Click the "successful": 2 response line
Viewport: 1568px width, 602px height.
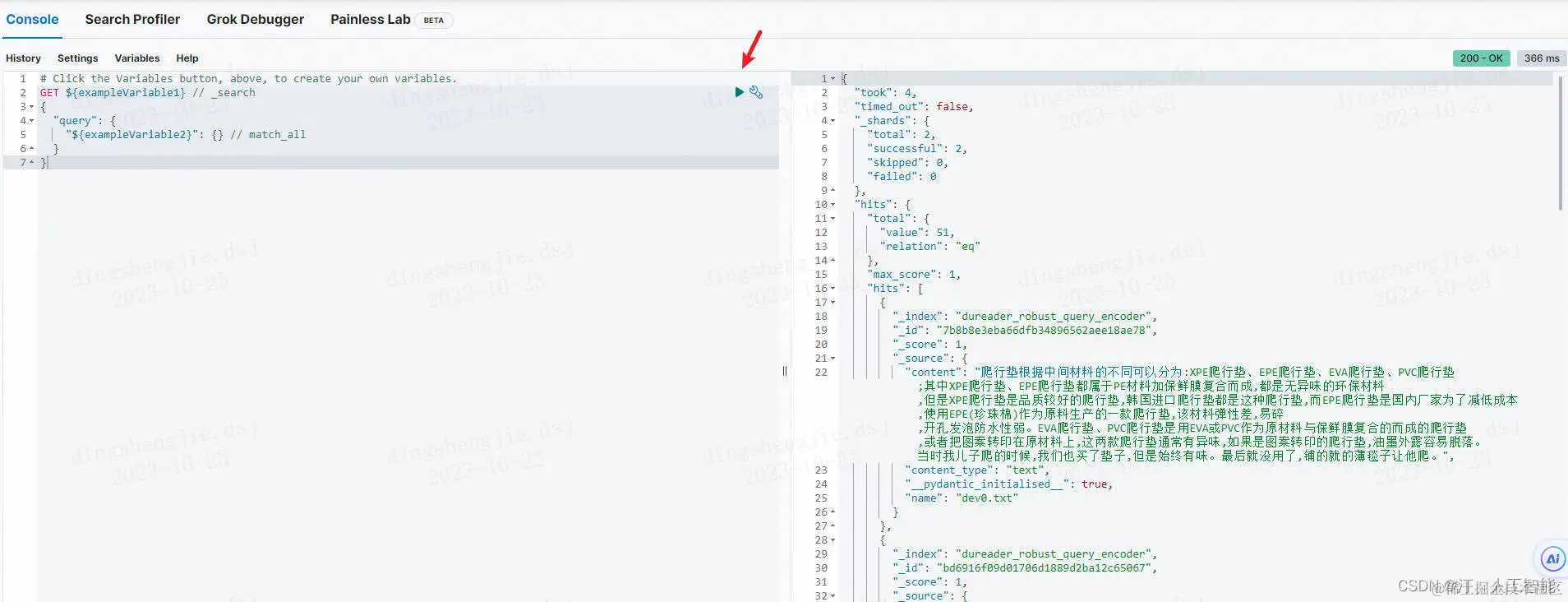click(x=917, y=149)
